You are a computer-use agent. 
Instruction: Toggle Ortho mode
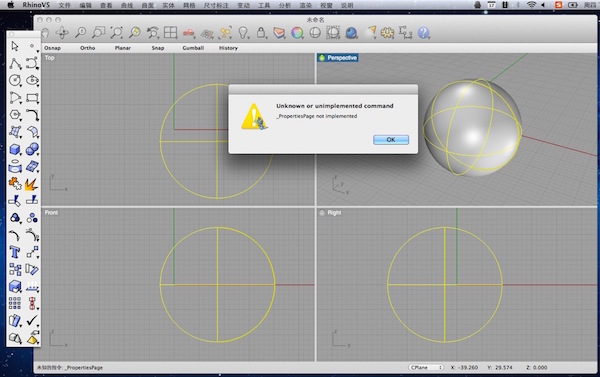[88, 48]
